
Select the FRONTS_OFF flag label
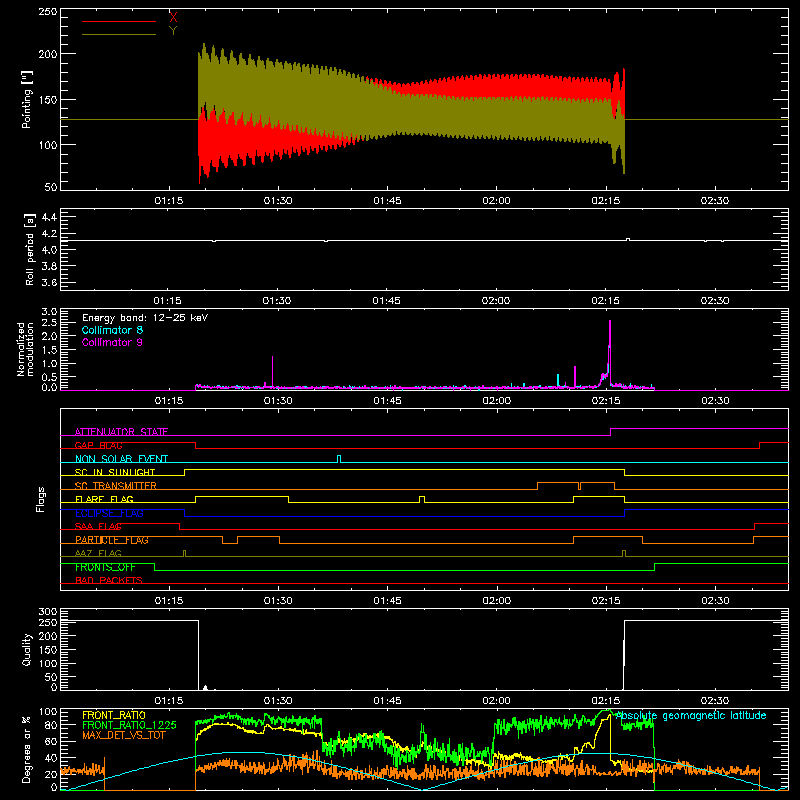tap(105, 567)
